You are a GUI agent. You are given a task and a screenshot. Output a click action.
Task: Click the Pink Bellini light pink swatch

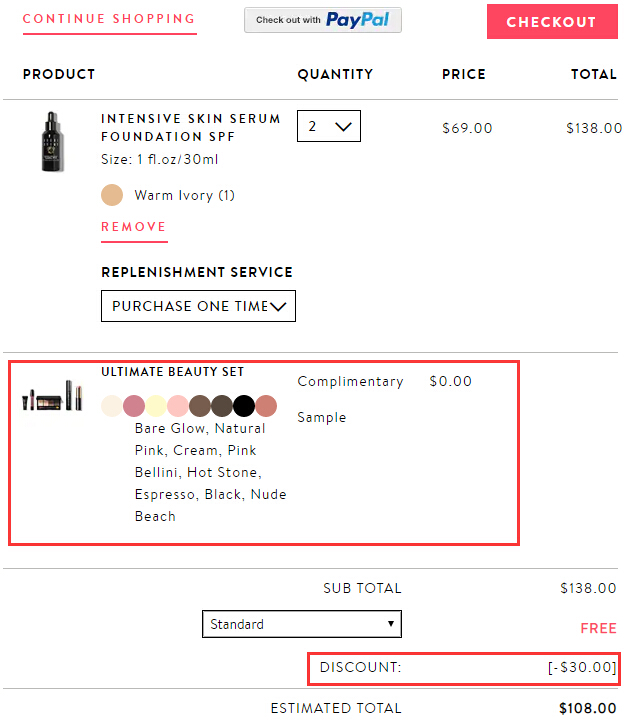tap(178, 406)
